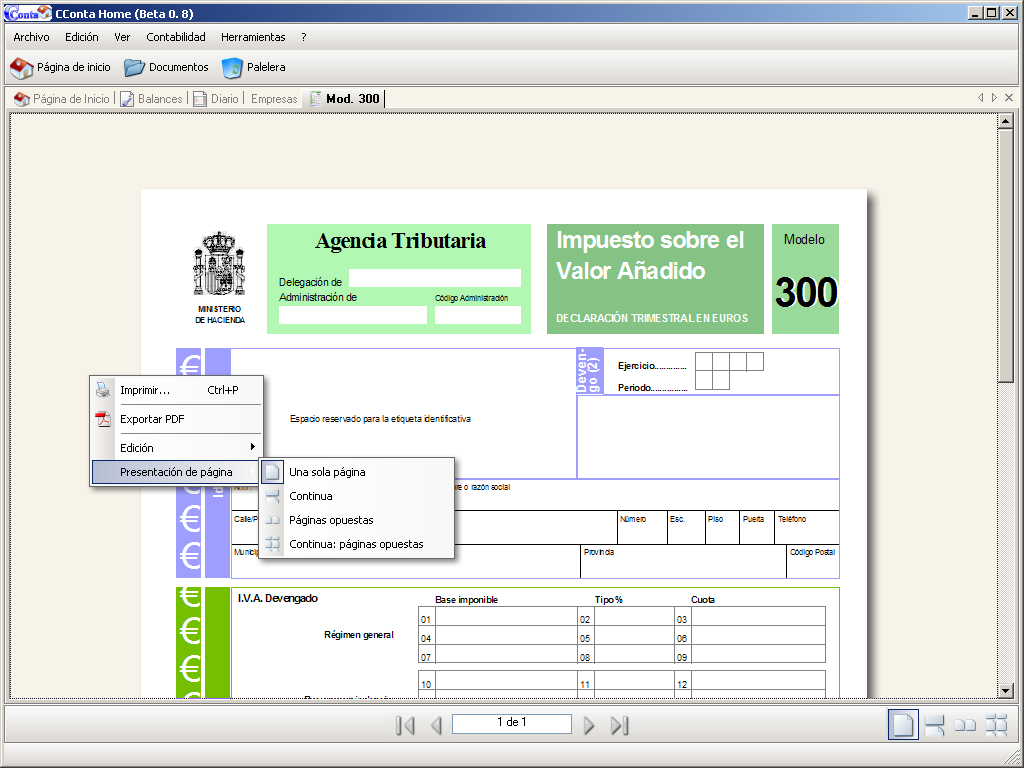Open the Ver menu
This screenshot has width=1024, height=768.
click(122, 37)
